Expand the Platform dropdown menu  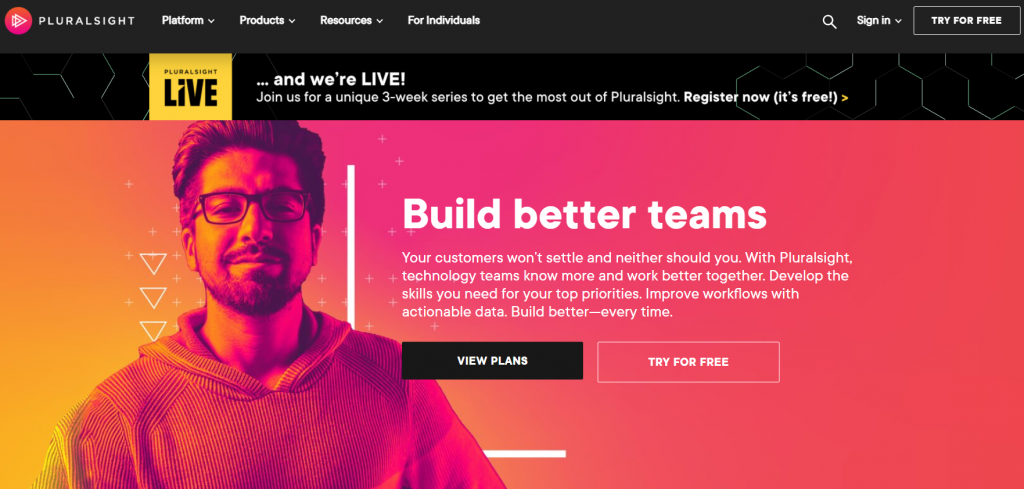tap(188, 20)
